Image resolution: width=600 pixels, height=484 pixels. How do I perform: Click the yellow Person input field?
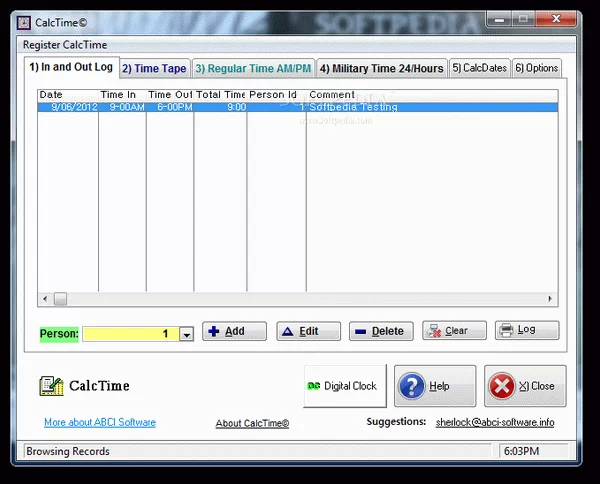point(131,334)
